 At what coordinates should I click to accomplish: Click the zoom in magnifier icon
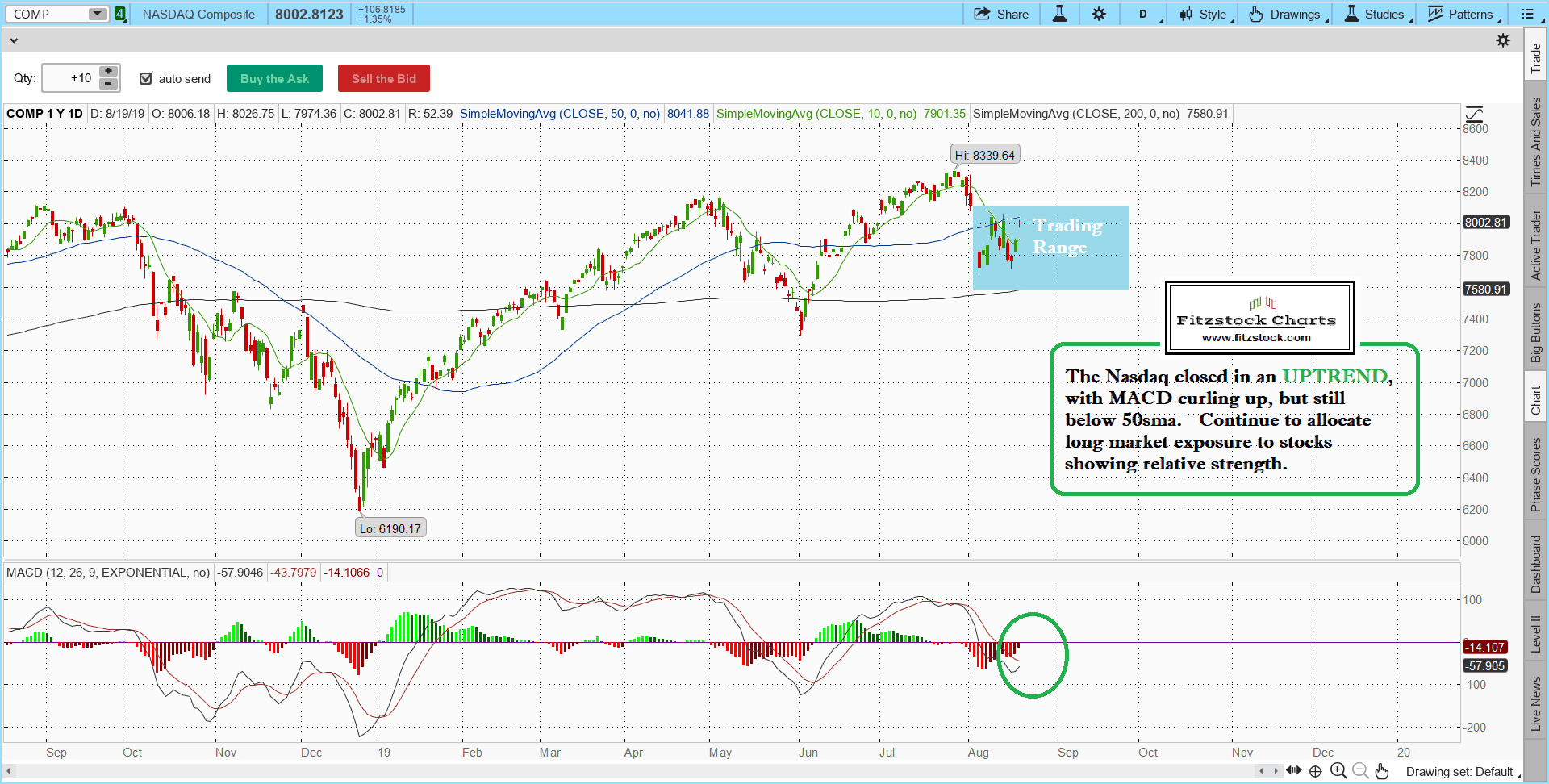coord(1338,771)
